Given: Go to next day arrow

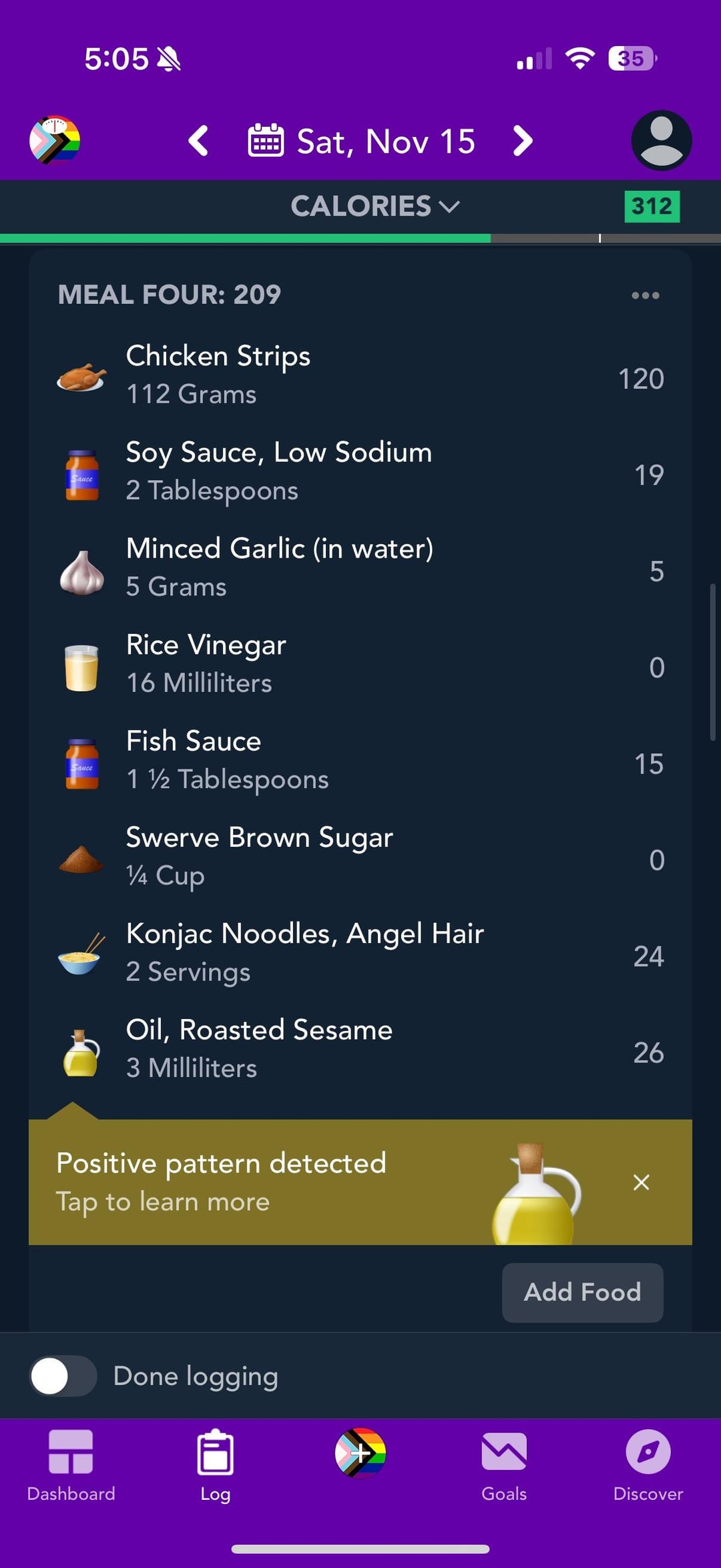Looking at the screenshot, I should (523, 141).
